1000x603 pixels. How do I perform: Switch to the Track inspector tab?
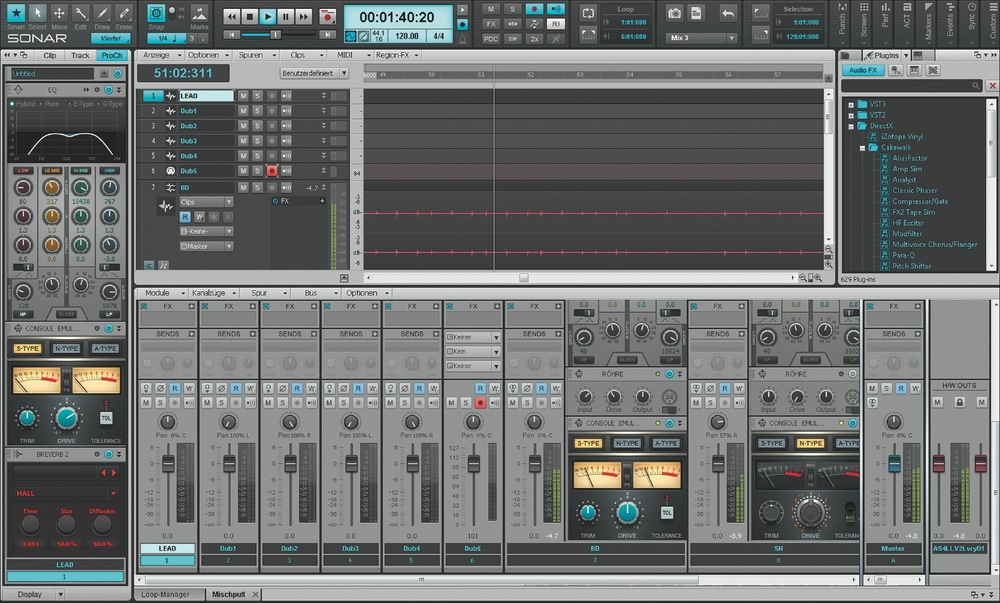[80, 55]
